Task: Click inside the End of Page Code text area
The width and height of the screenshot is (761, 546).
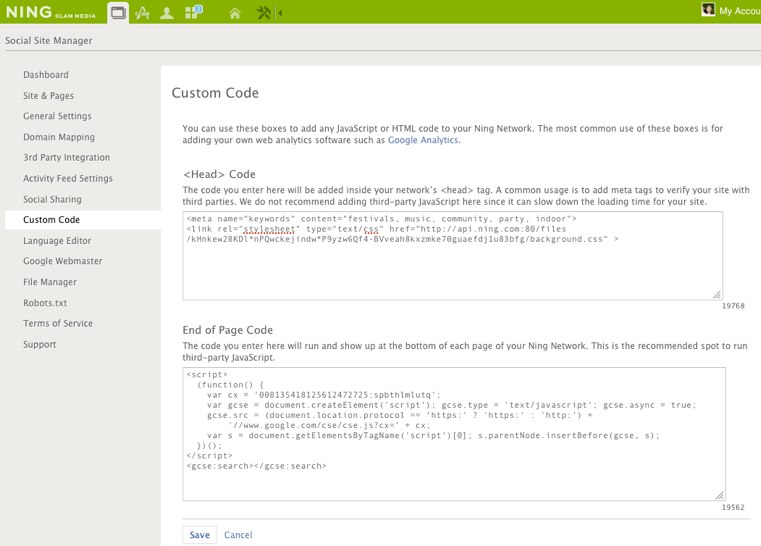Action: [x=454, y=434]
